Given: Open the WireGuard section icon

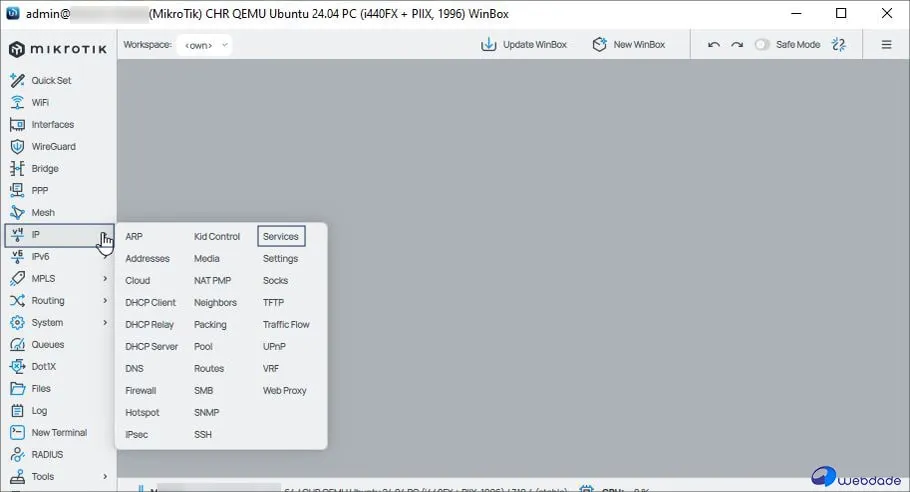Looking at the screenshot, I should click(16, 146).
